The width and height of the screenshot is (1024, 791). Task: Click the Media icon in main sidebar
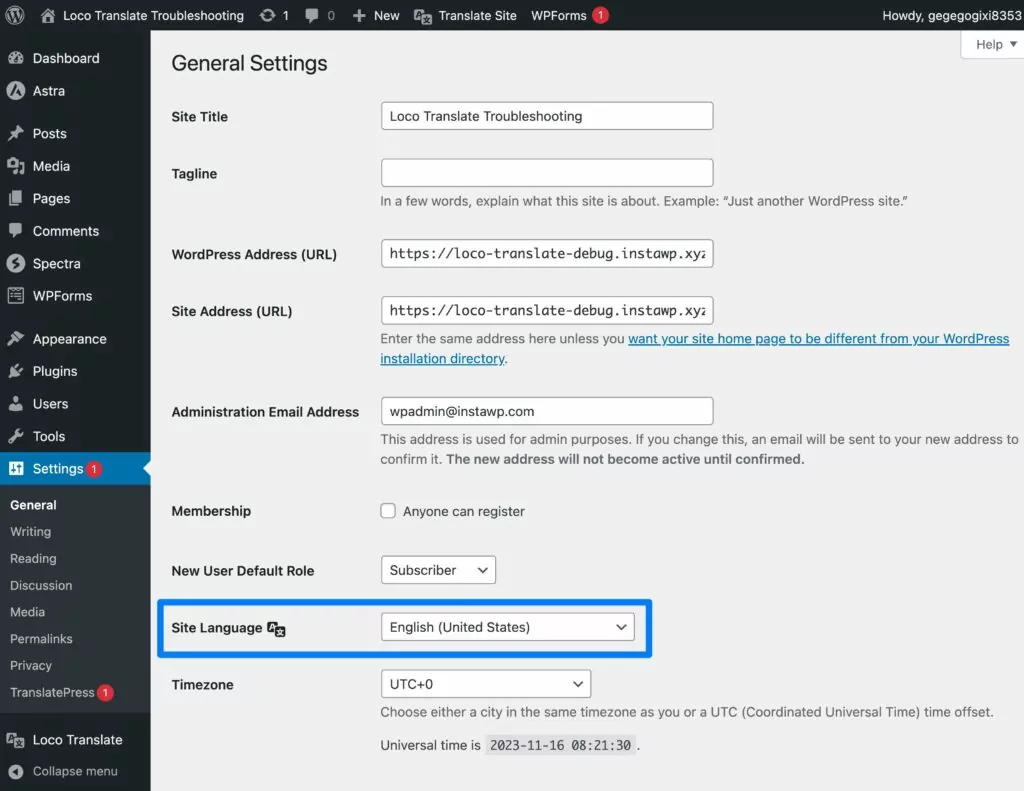click(16, 166)
